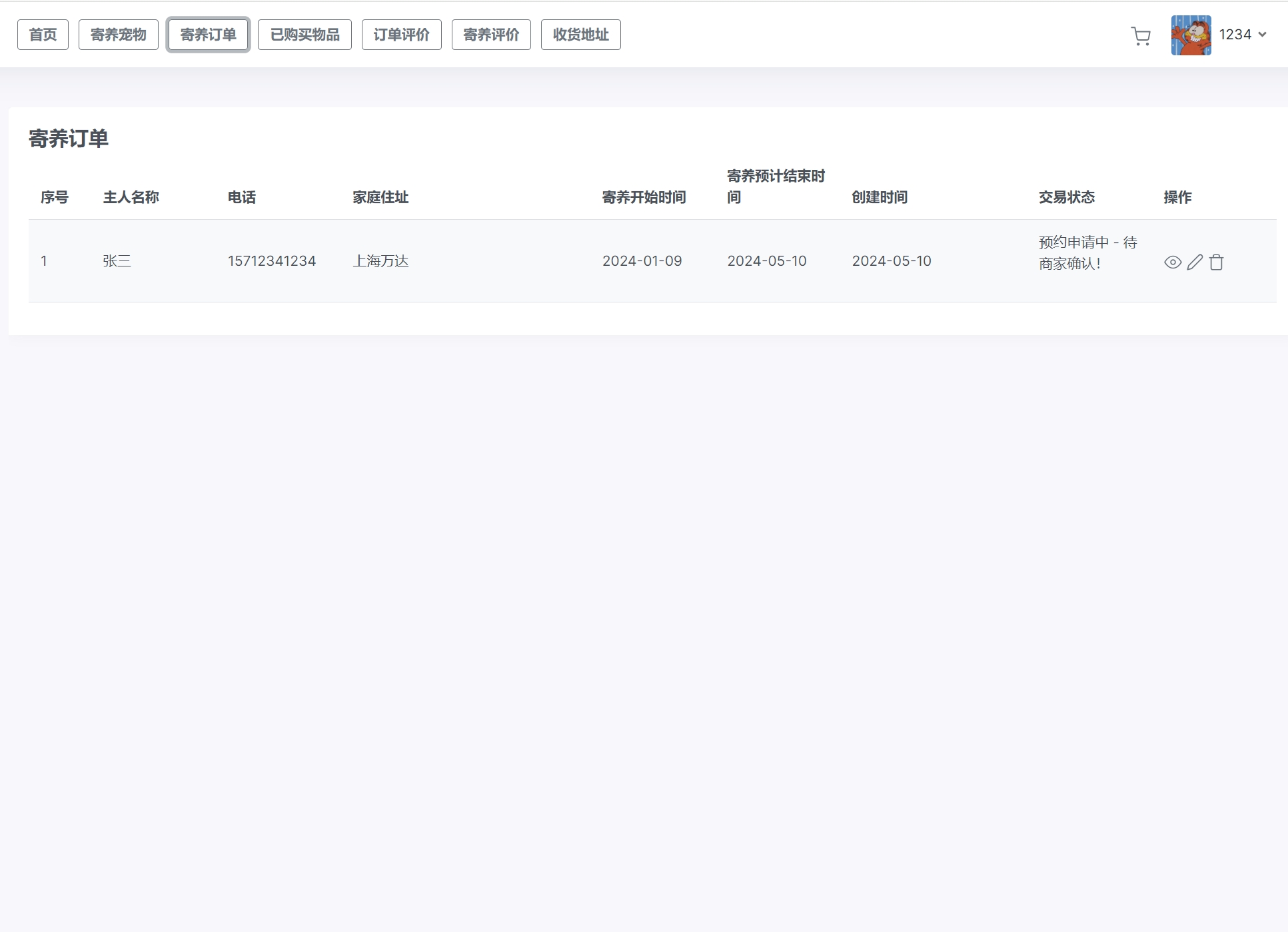Viewport: 1288px width, 932px height.
Task: Click the 寄养开始时间 column header
Action: [644, 197]
